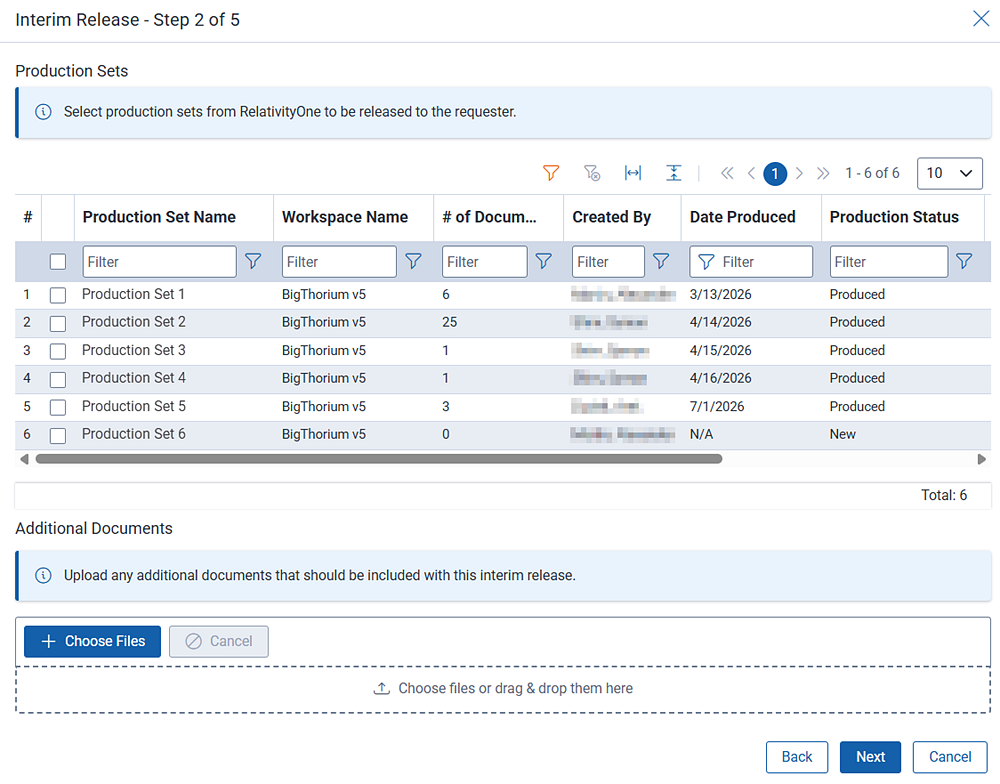This screenshot has width=1000, height=784.
Task: Go to first page with double-left arrow
Action: pos(727,173)
